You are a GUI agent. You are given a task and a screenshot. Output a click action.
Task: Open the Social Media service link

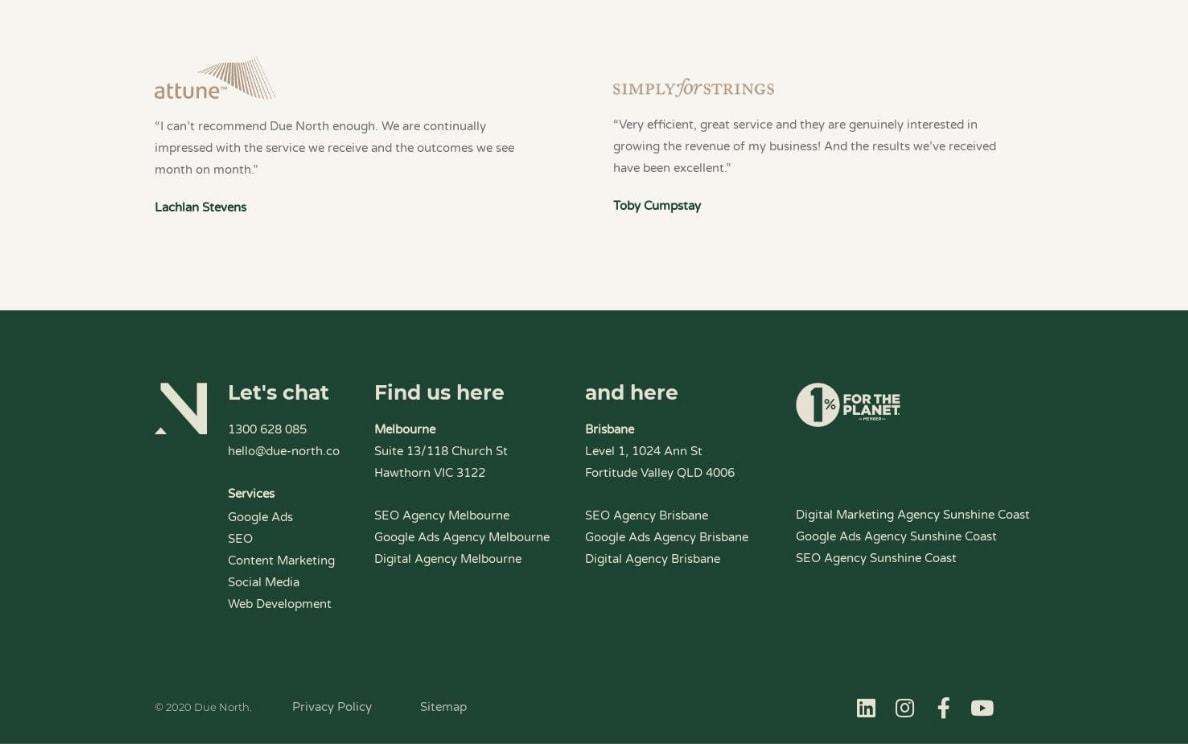[x=264, y=582]
